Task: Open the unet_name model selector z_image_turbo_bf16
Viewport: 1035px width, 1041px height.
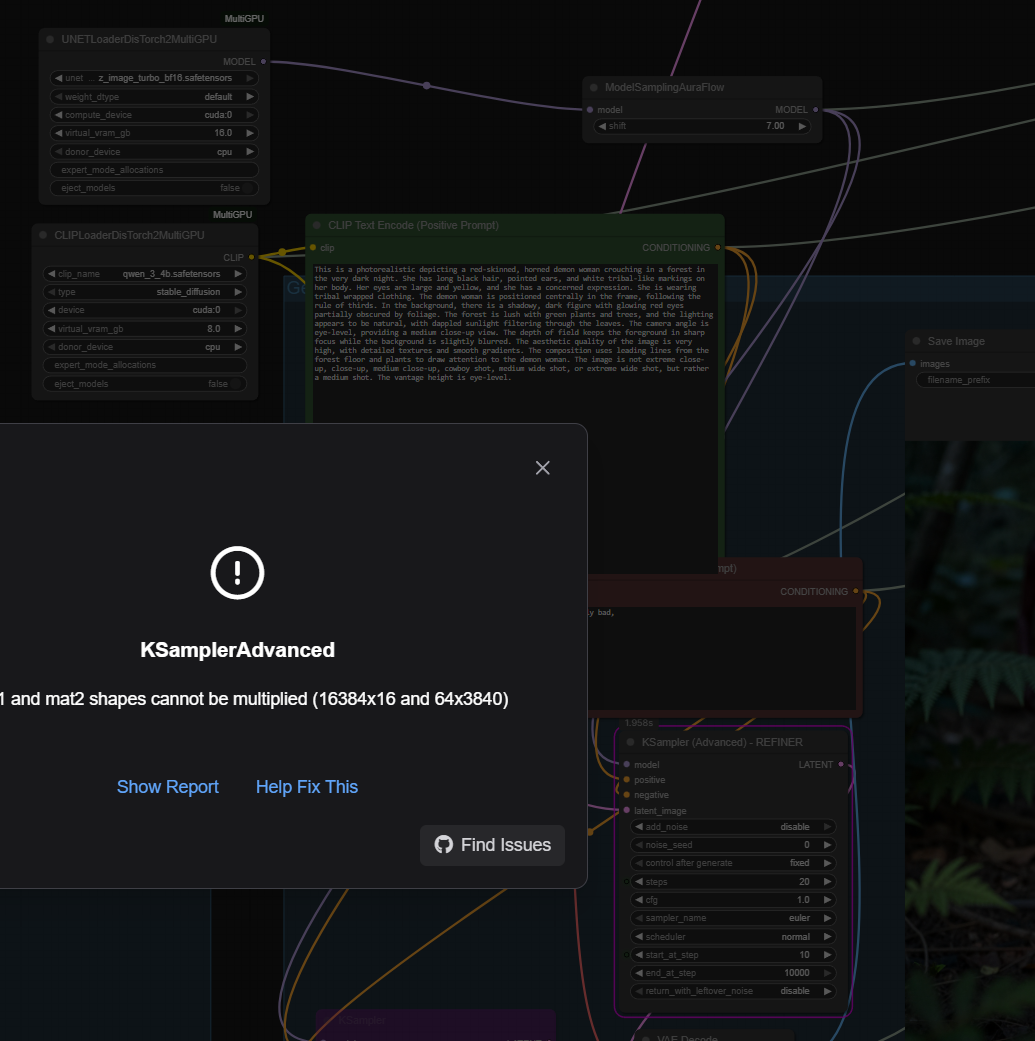Action: 154,78
